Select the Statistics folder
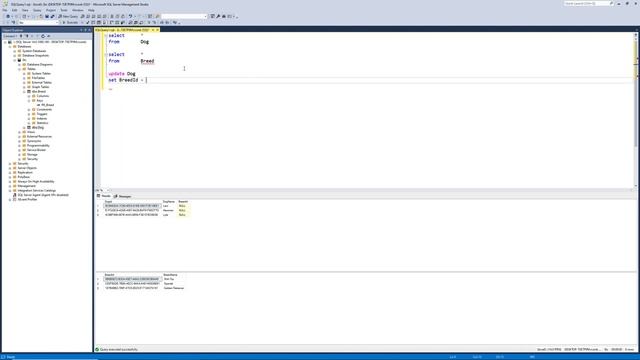Viewport: 640px width, 360px height. 42,123
